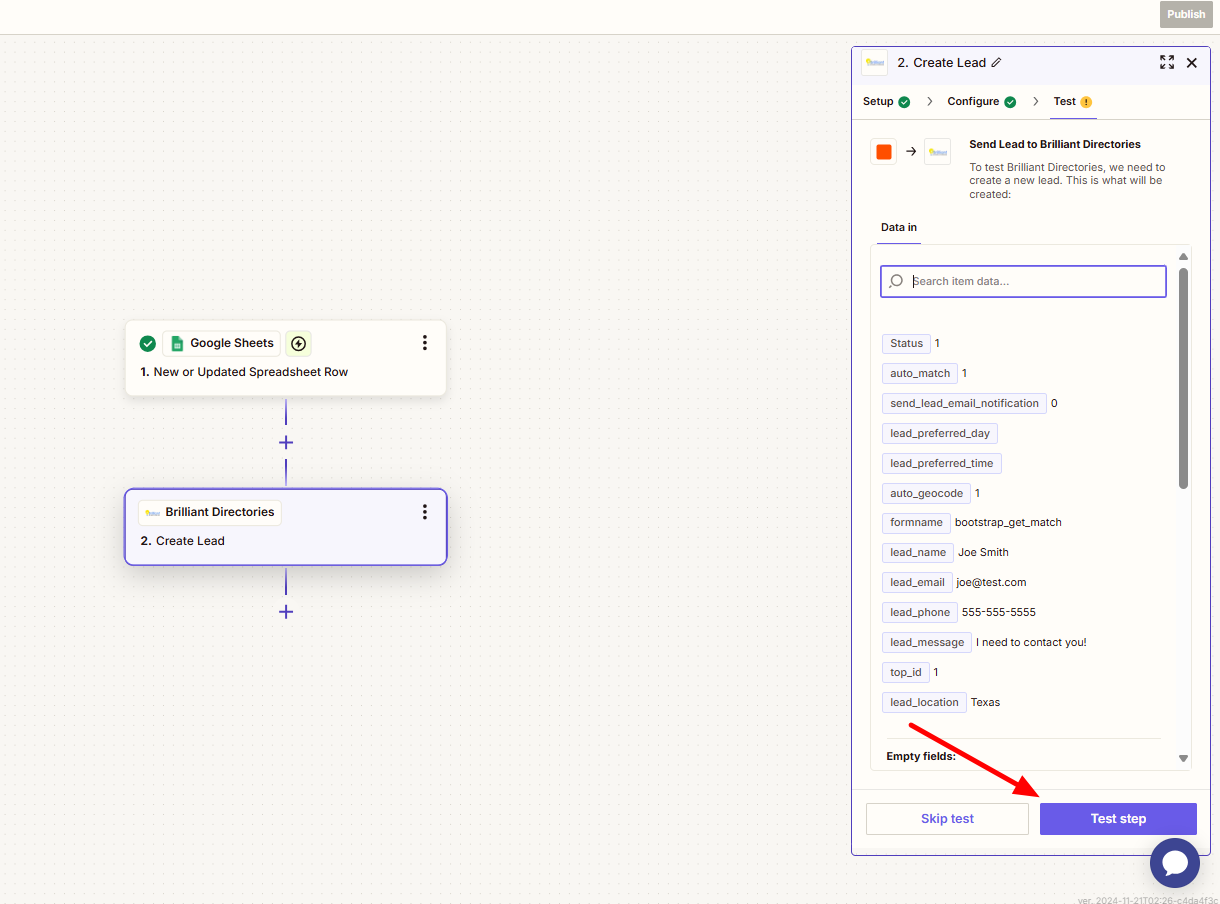Click the Brilliant Directories logo in the panel header
The image size is (1220, 904).
(874, 62)
